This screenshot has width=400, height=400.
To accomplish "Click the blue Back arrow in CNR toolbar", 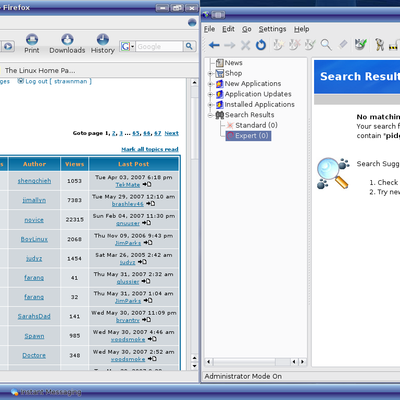I will coord(214,45).
